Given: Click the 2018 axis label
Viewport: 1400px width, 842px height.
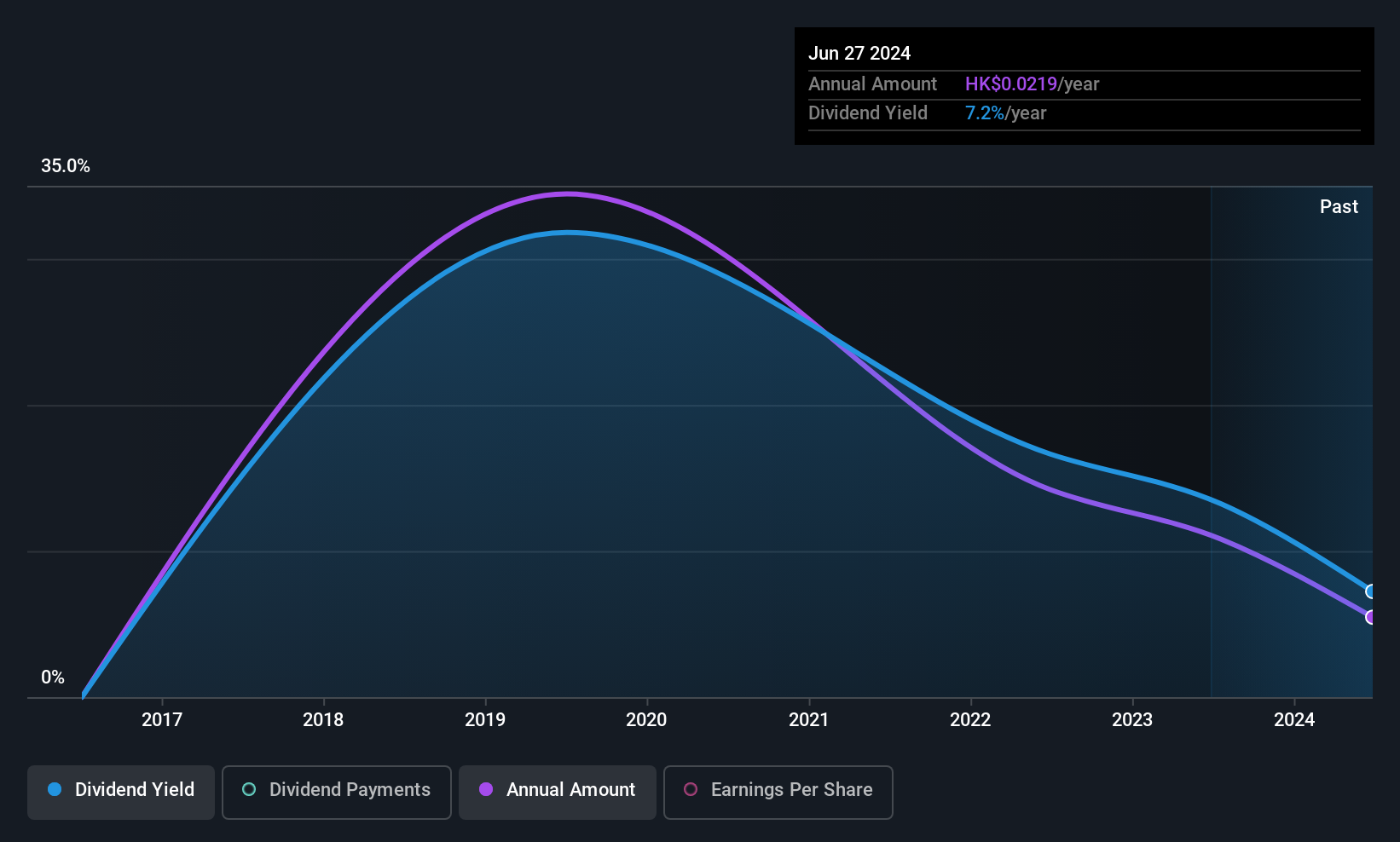Looking at the screenshot, I should (x=323, y=720).
